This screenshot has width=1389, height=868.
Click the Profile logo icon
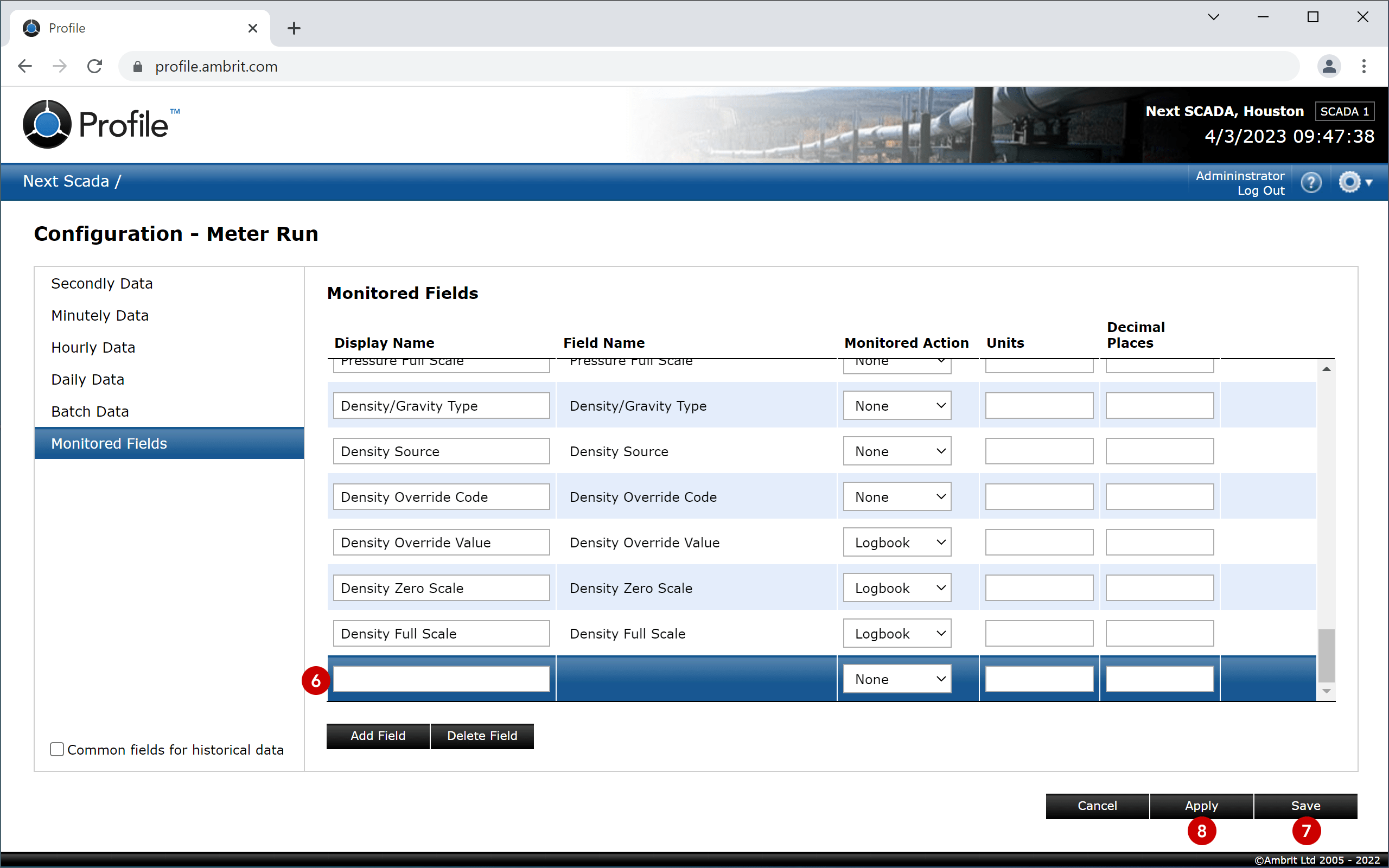pos(47,124)
